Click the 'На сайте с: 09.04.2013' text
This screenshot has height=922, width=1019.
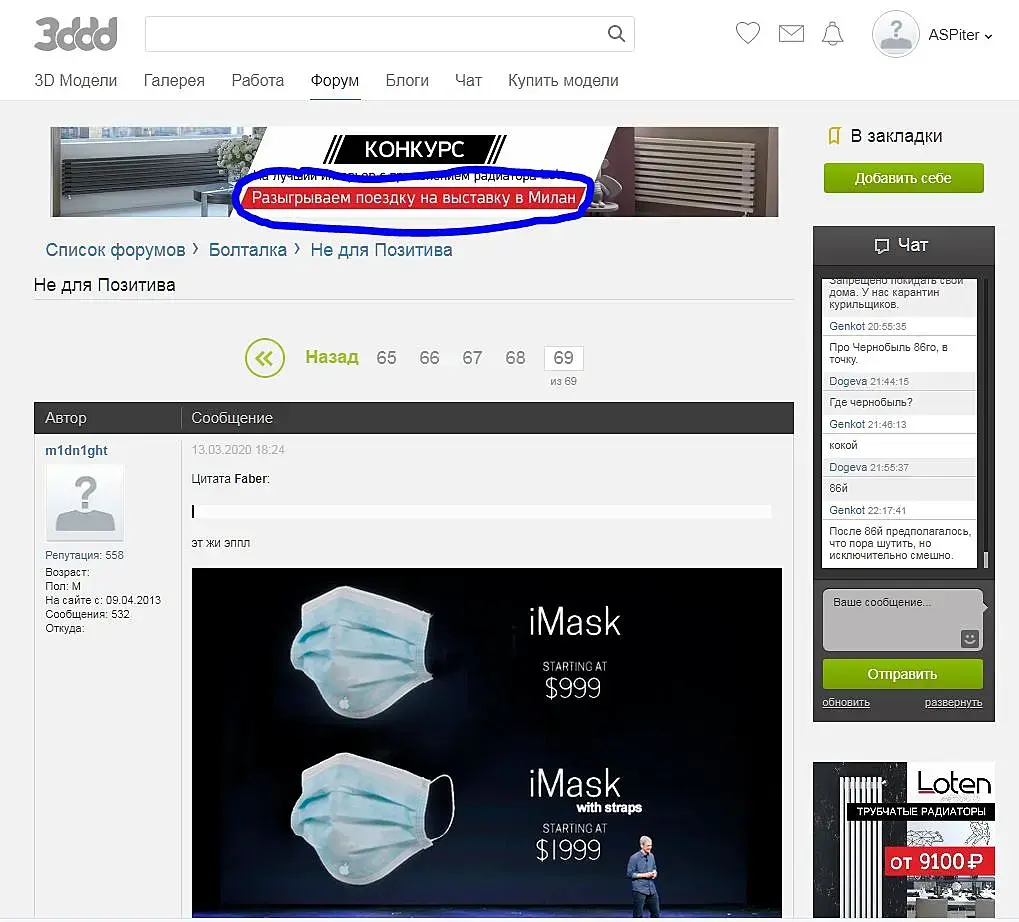coord(103,600)
